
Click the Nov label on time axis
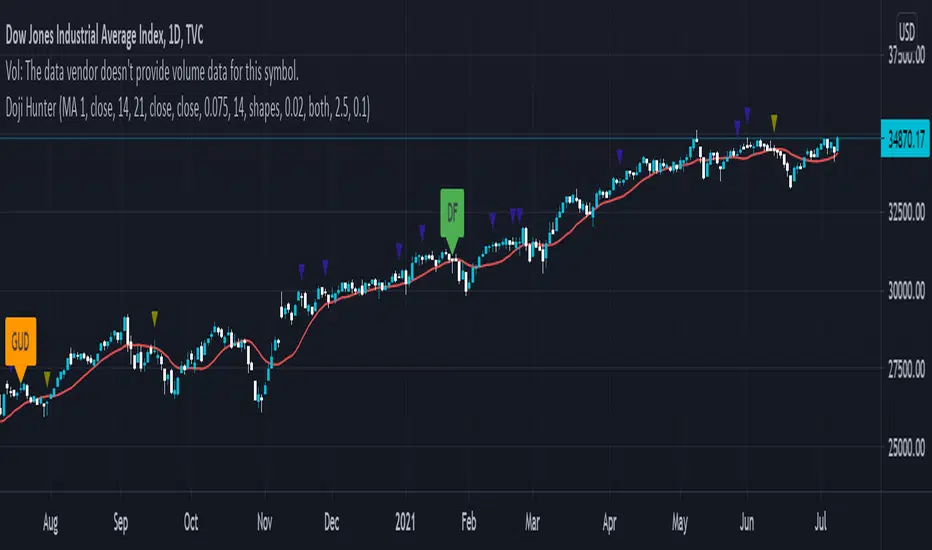(265, 522)
